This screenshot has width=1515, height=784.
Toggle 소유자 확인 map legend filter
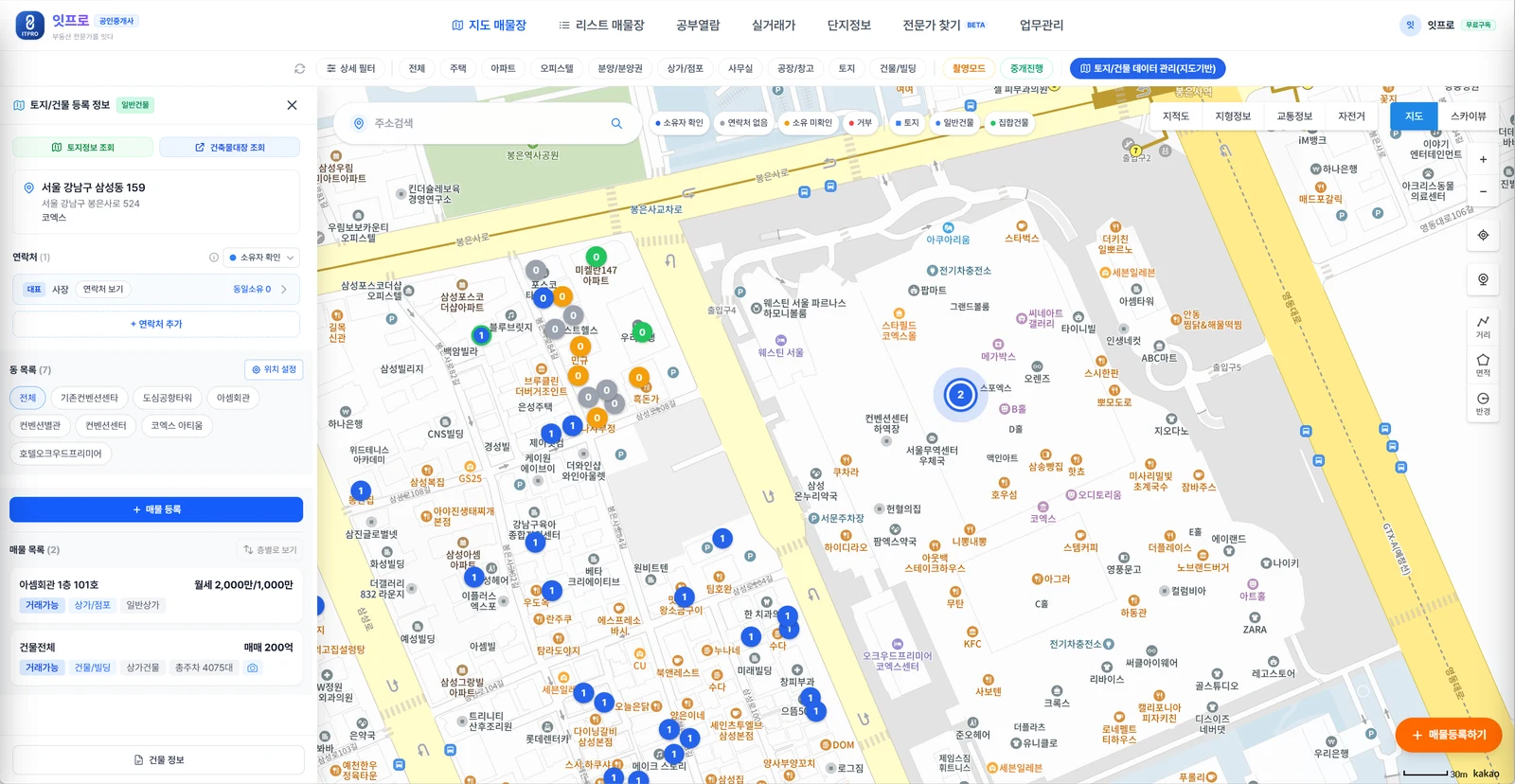pyautogui.click(x=679, y=123)
